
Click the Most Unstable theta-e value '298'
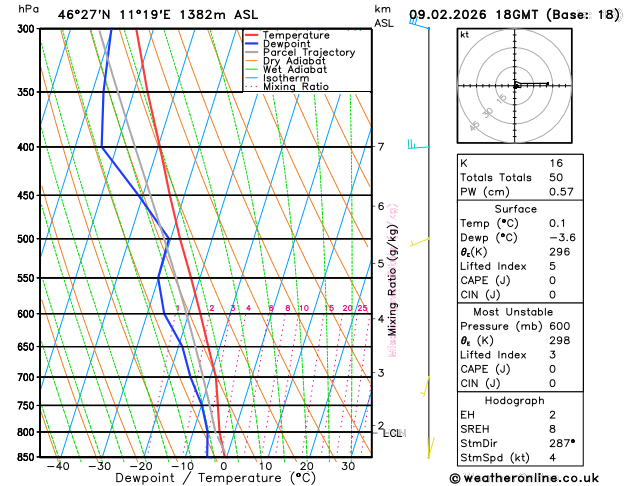[560, 340]
